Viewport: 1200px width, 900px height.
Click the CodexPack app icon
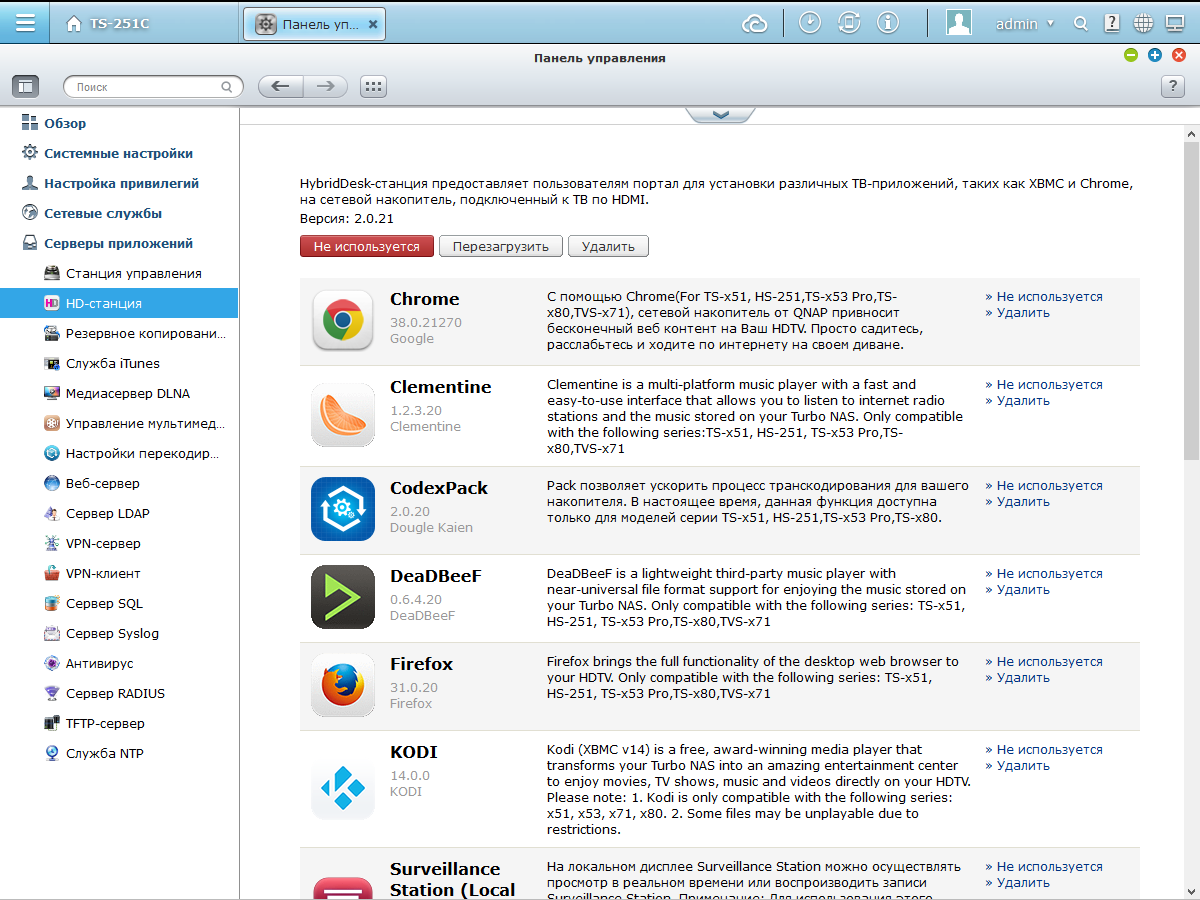coord(343,509)
